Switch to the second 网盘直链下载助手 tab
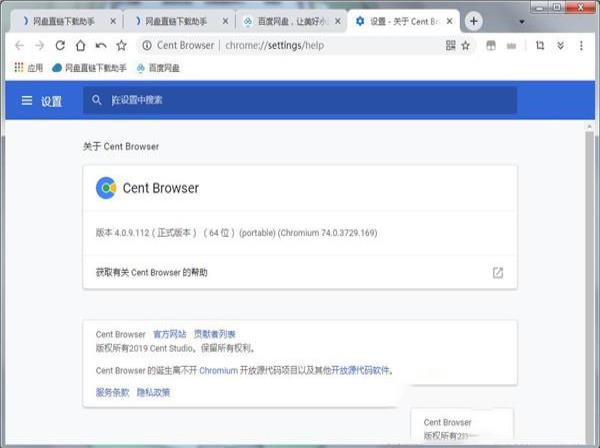The image size is (600, 448). click(x=179, y=21)
